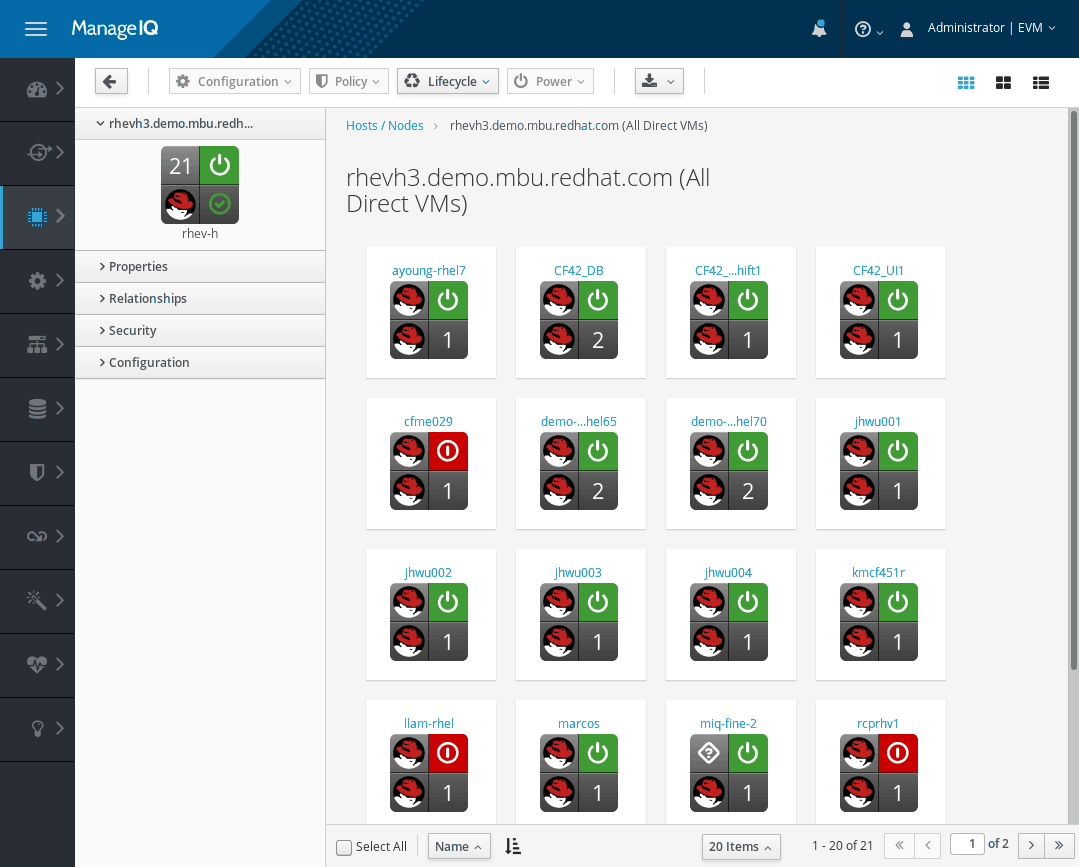1079x867 pixels.
Task: Follow the Hosts / Nodes breadcrumb link
Action: coord(384,125)
